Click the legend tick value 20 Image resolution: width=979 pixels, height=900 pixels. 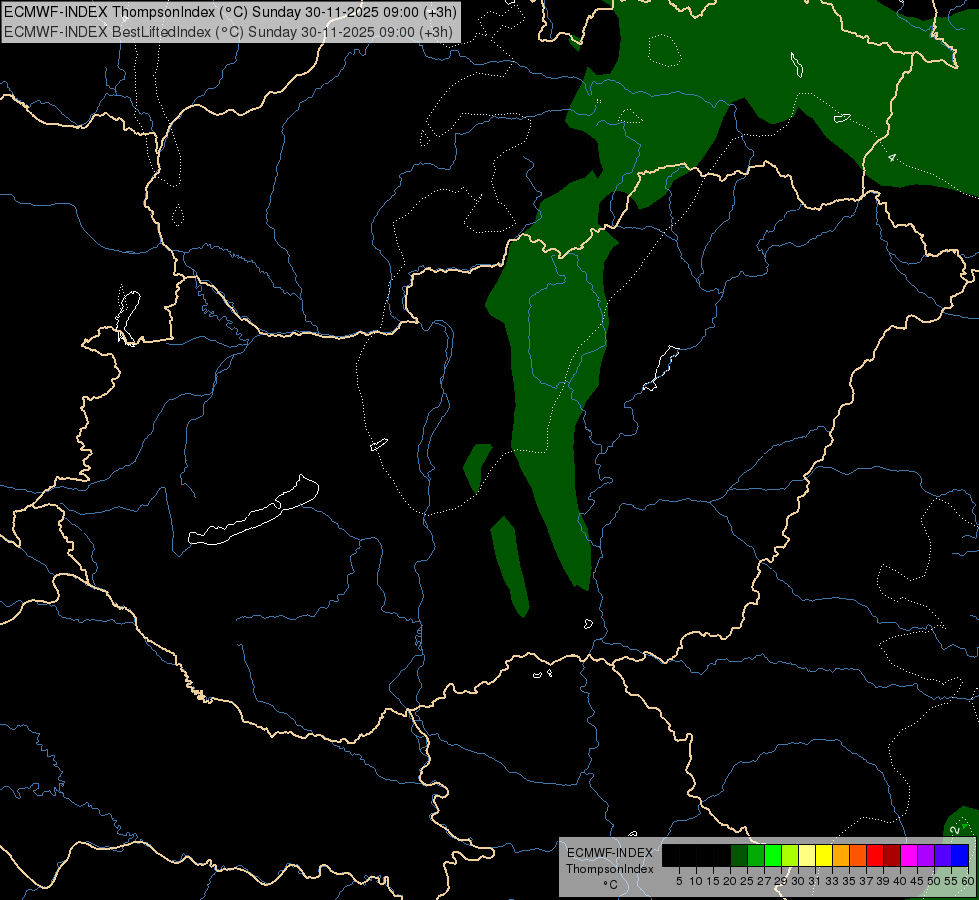730,881
